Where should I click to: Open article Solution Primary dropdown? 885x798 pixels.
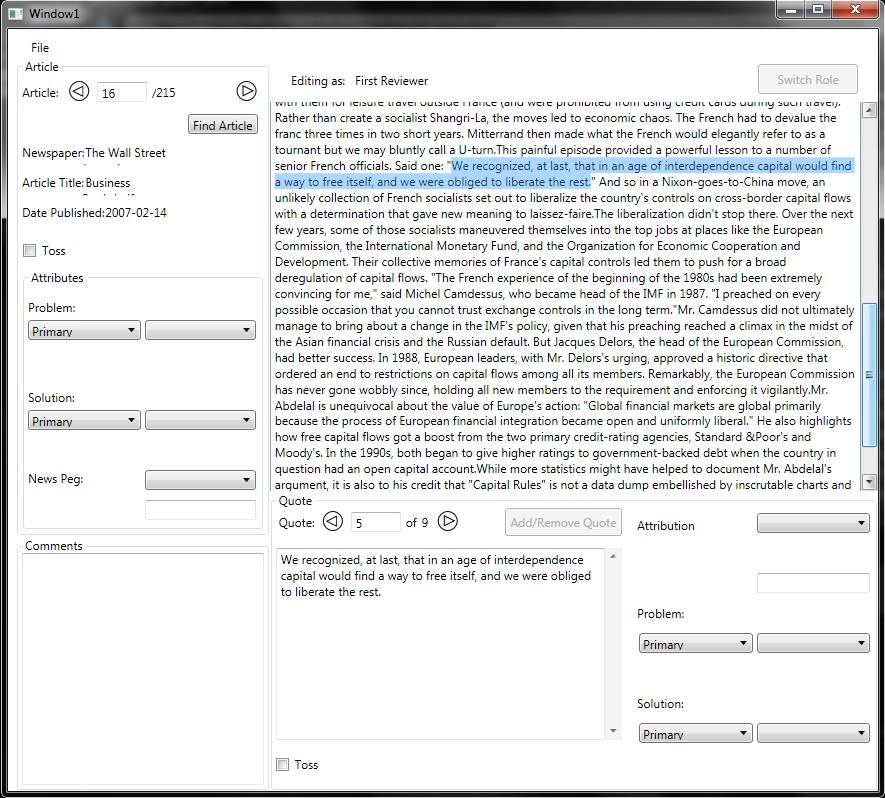pos(84,421)
